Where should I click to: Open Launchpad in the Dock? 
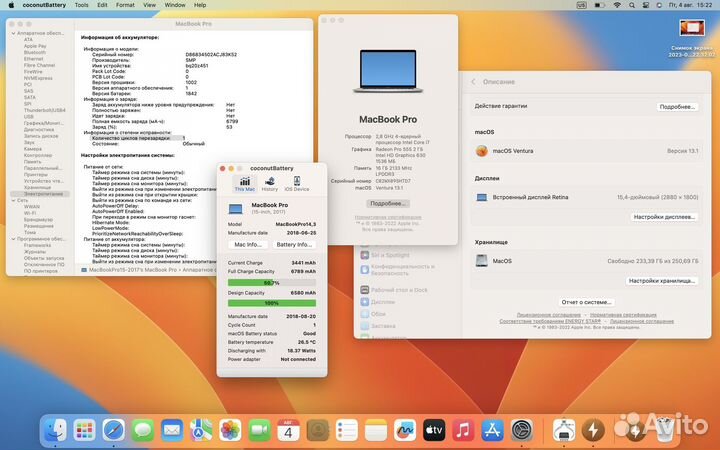click(x=84, y=430)
